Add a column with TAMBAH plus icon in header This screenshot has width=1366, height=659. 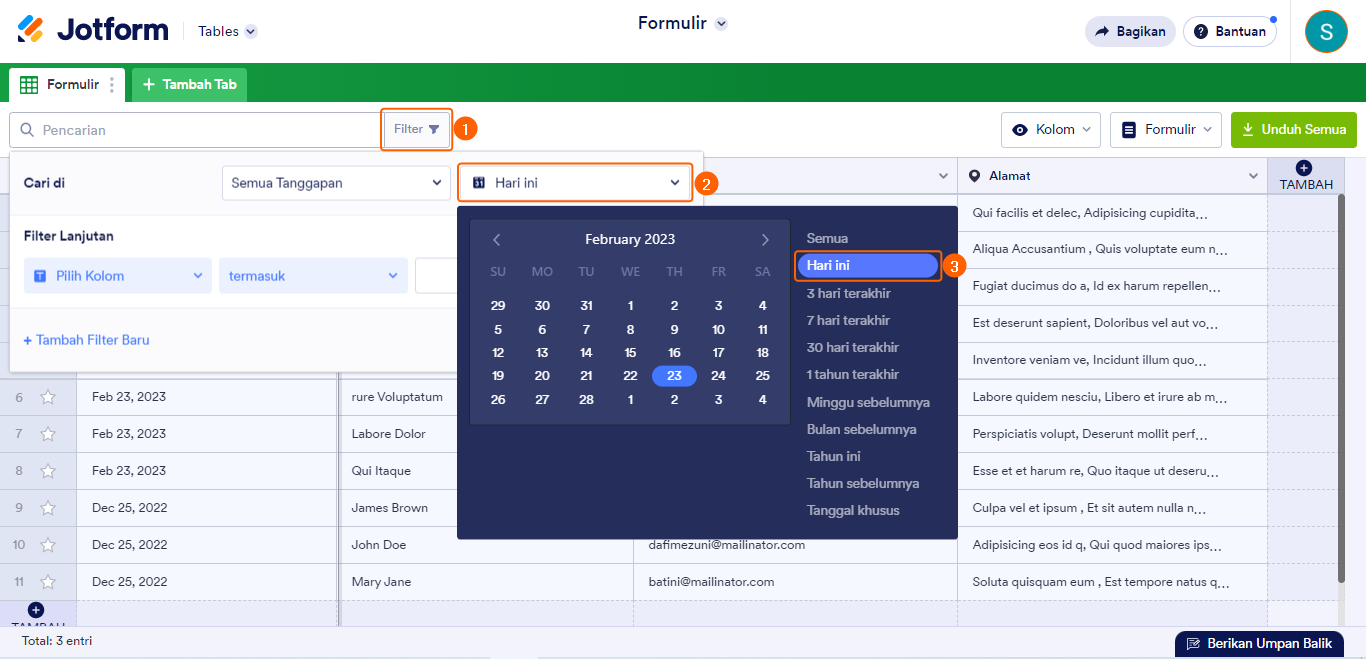(1304, 168)
